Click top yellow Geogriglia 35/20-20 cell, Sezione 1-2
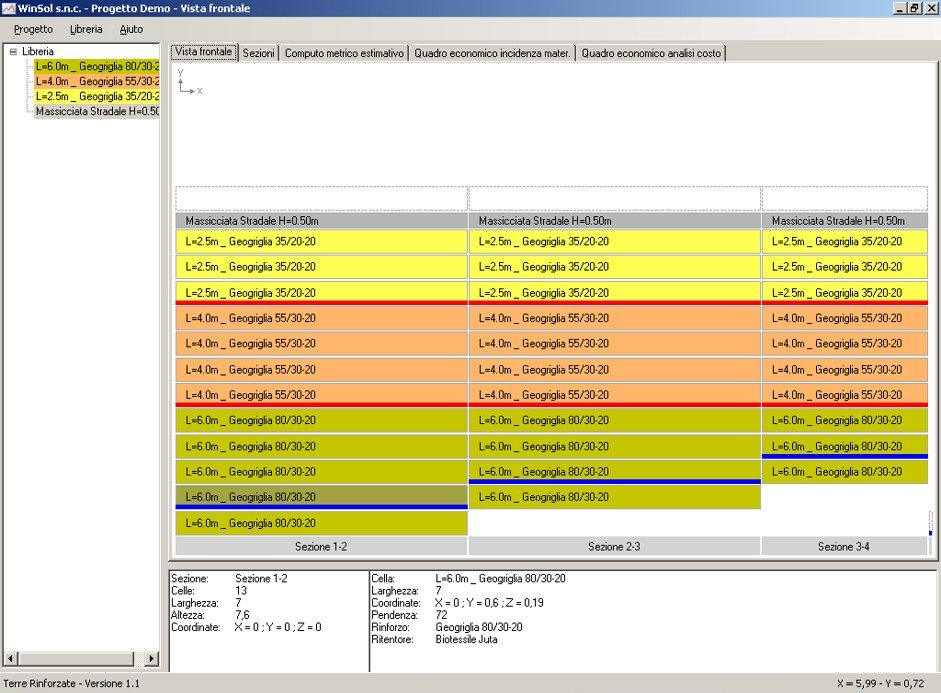 [321, 242]
